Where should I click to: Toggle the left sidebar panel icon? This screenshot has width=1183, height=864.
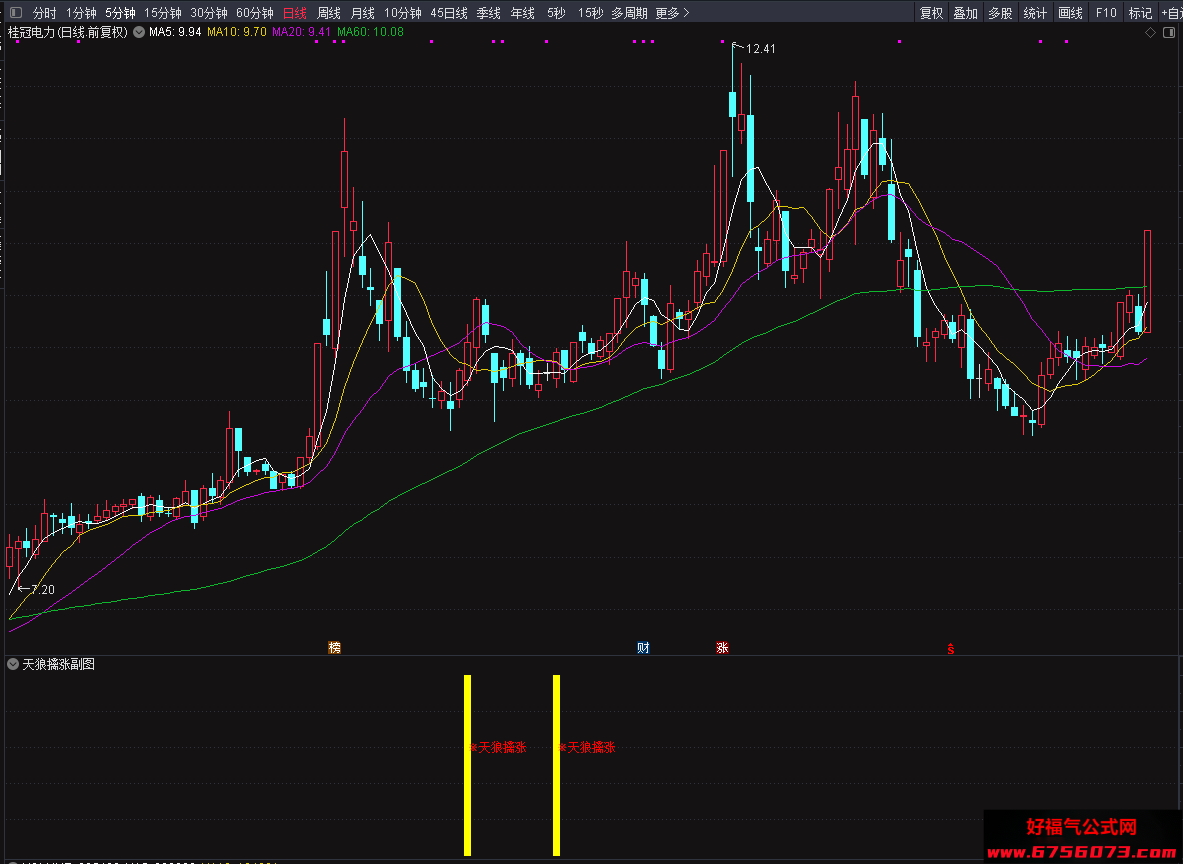click(16, 13)
